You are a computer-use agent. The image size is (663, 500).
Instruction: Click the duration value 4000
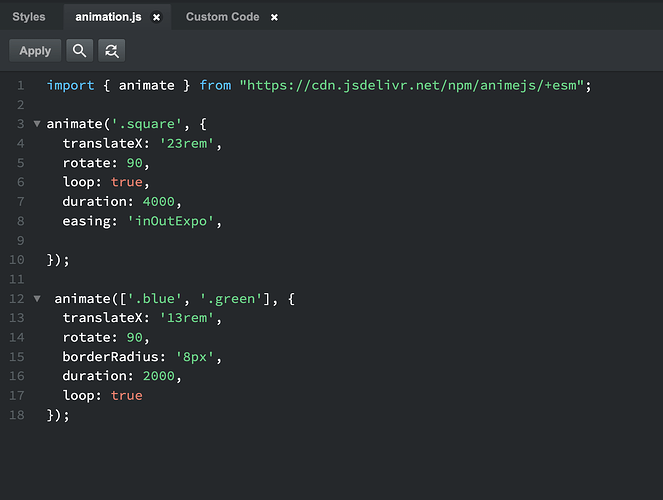159,202
